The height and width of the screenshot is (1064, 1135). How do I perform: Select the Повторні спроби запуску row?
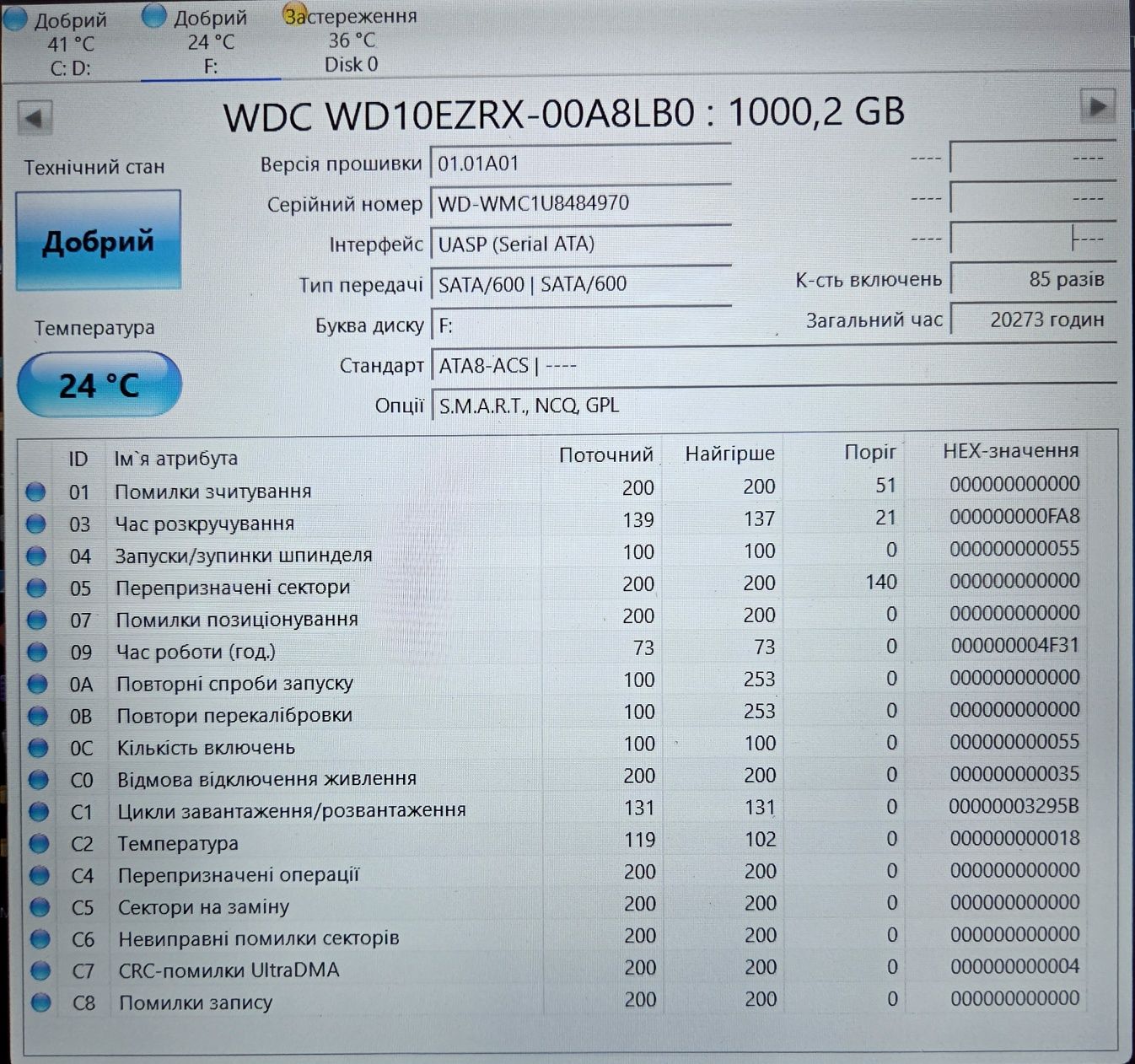tap(552, 680)
